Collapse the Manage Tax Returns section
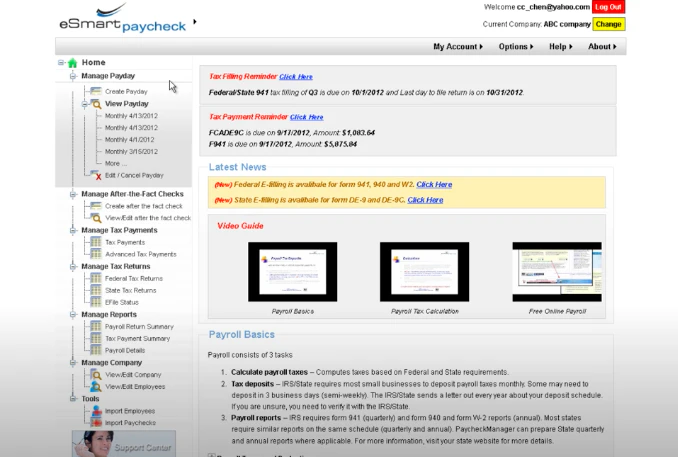The height and width of the screenshot is (457, 678). (x=73, y=266)
